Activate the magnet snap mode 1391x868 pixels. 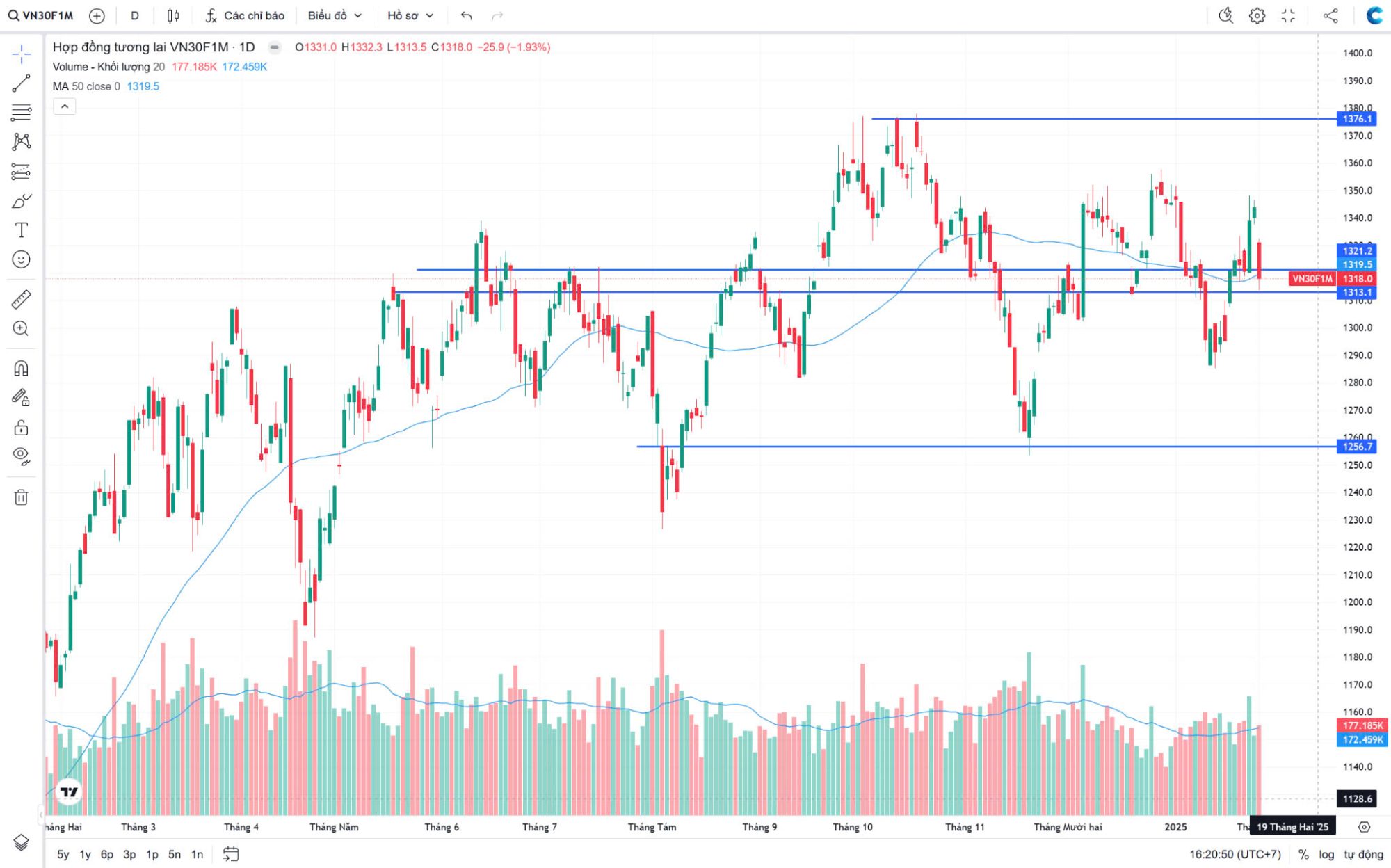21,368
